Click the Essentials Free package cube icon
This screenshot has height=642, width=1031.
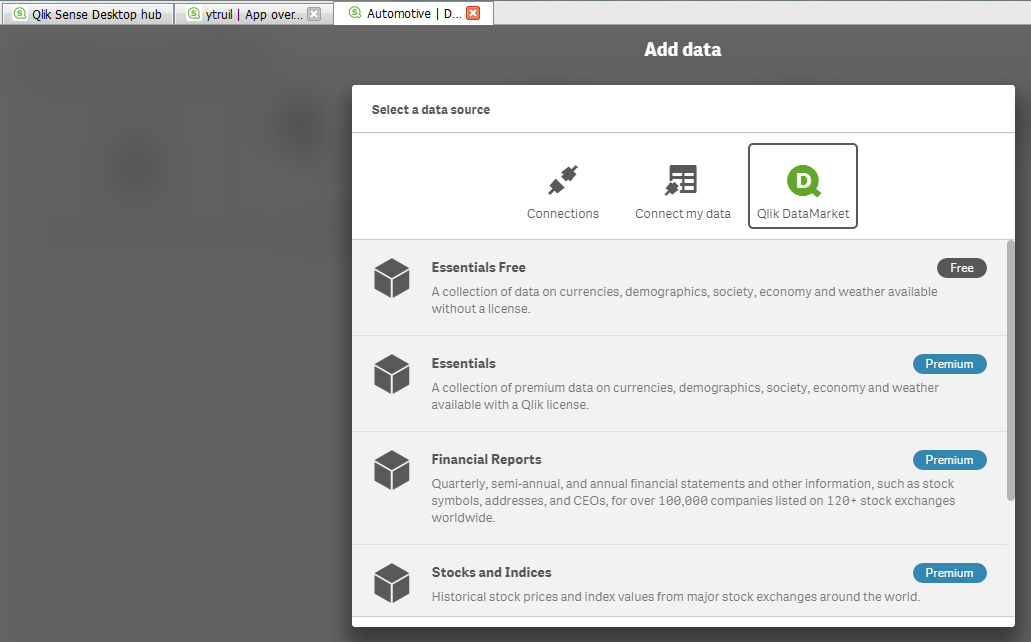(x=392, y=278)
